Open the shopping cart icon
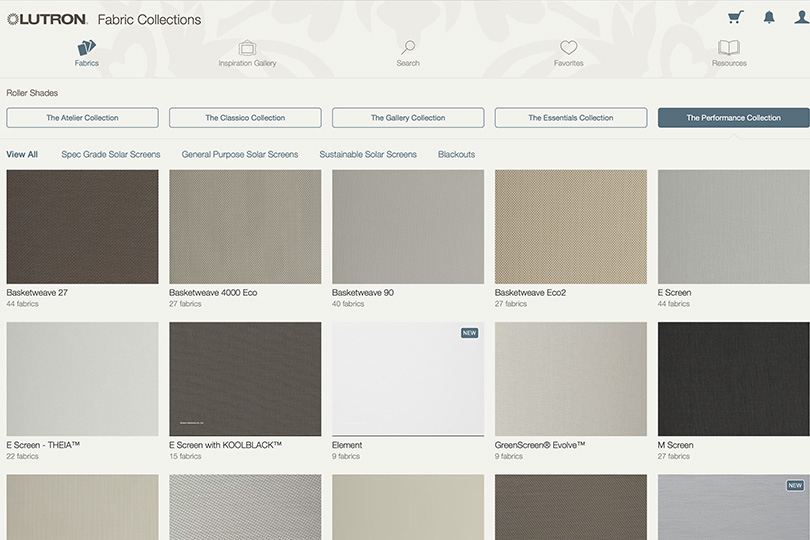 pos(736,17)
